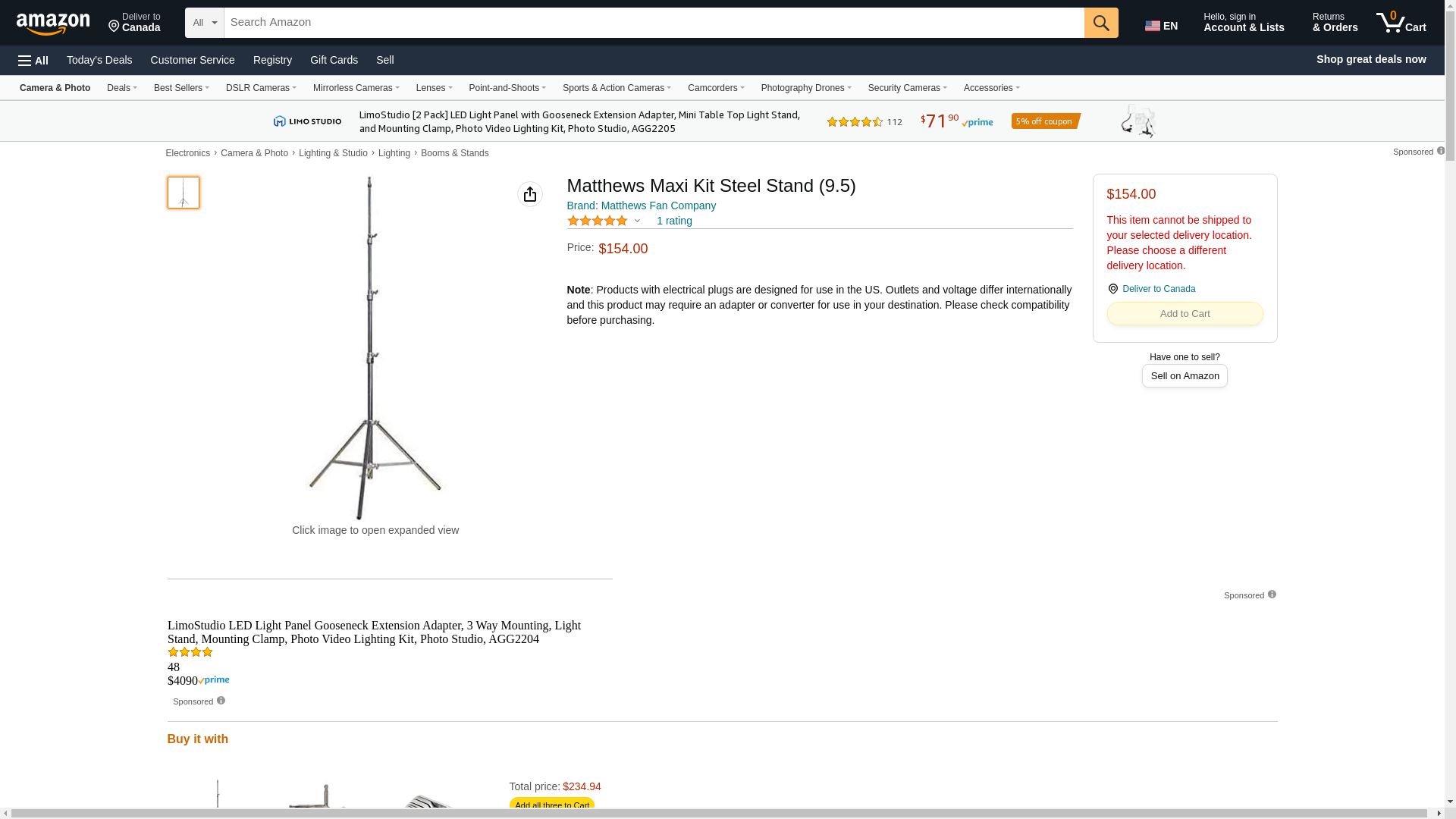
Task: Click the Sell on Amazon button
Action: click(x=1185, y=376)
